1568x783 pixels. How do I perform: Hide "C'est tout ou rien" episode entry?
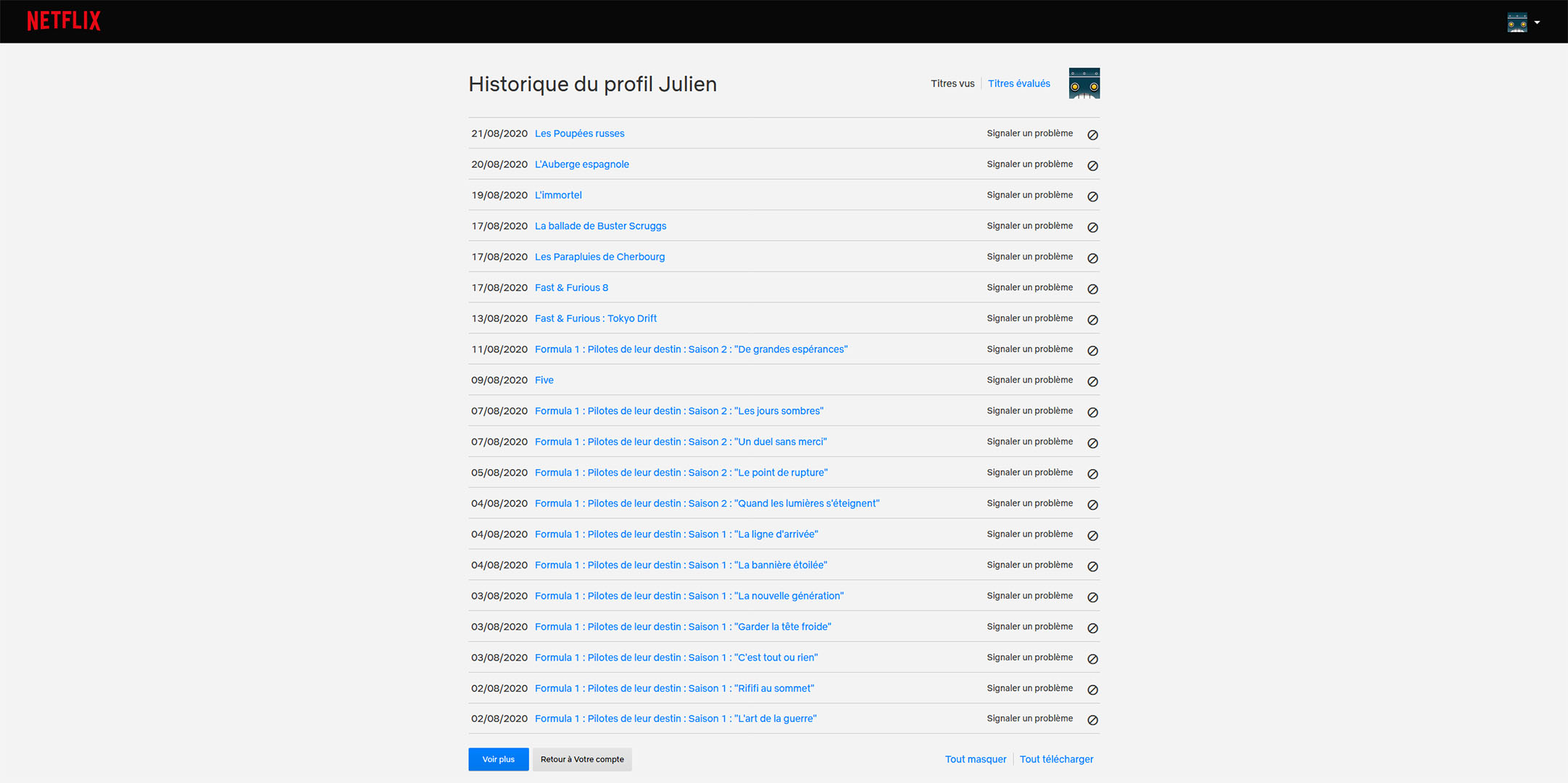[1092, 659]
